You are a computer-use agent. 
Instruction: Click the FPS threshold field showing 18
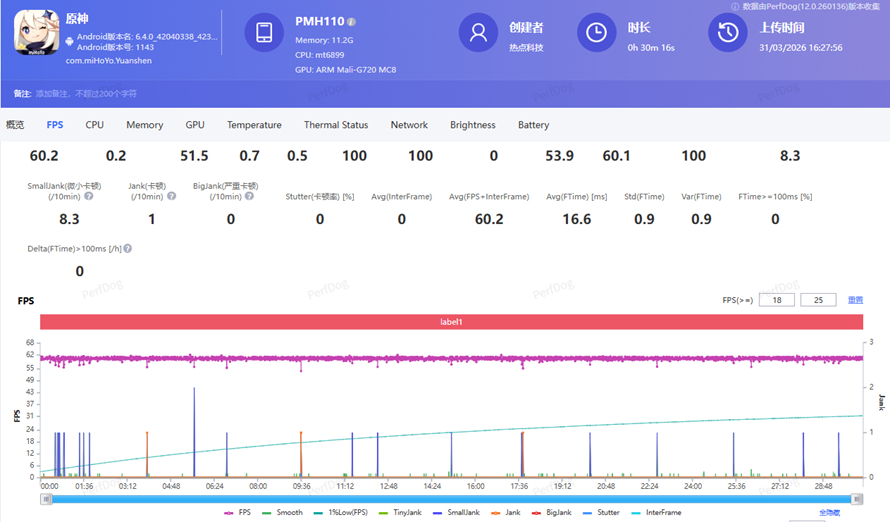[x=777, y=300]
